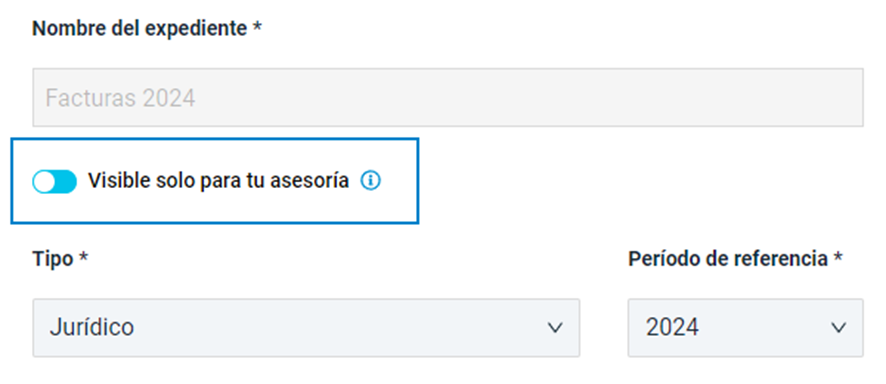Click the Tipo field label
886x384 pixels.
coord(53,259)
